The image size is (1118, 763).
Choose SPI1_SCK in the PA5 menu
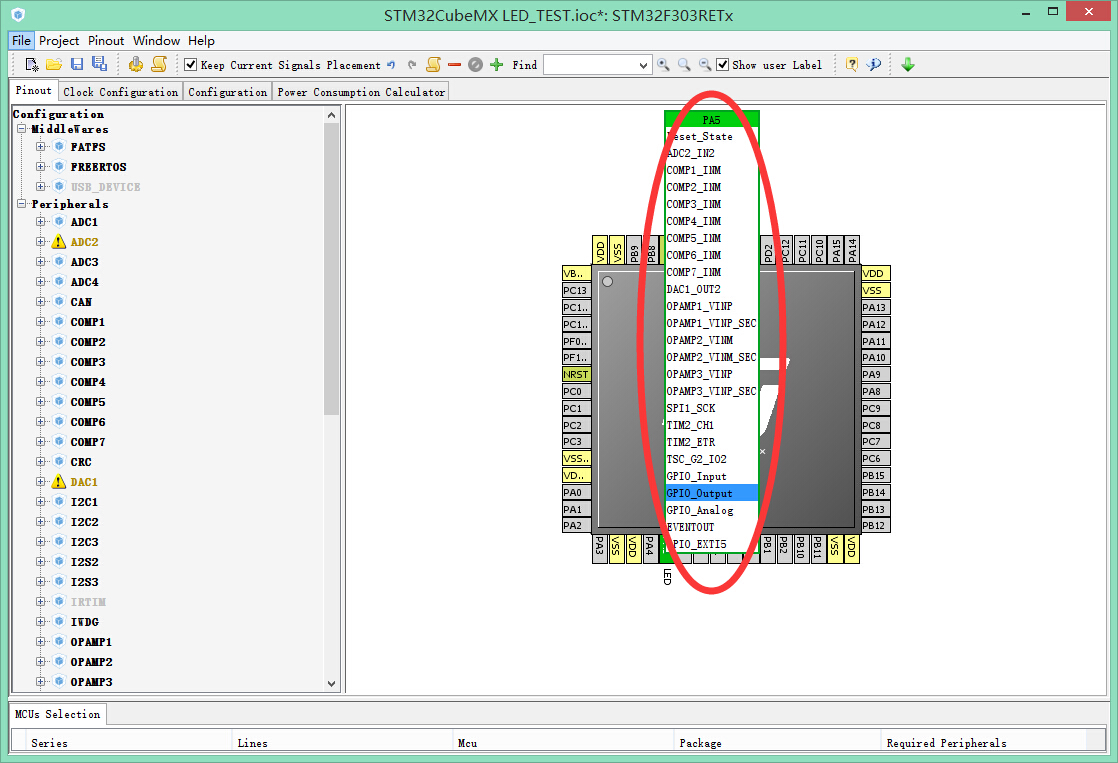click(x=712, y=408)
